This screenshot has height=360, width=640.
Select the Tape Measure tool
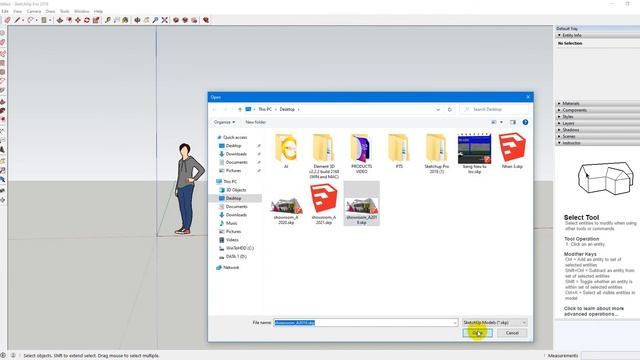pos(108,20)
